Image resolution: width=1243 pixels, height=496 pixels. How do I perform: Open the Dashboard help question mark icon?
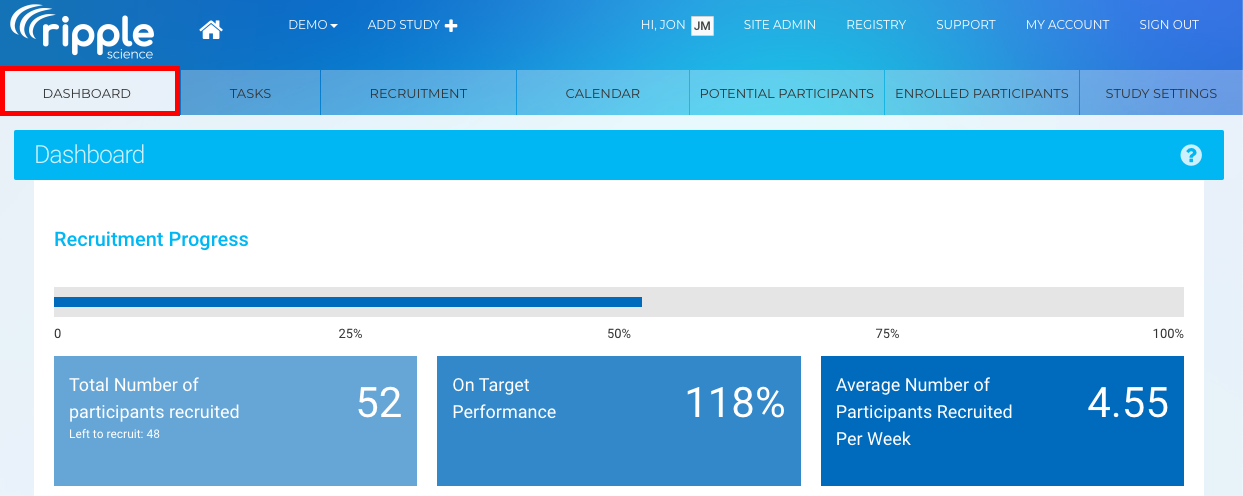[x=1190, y=155]
